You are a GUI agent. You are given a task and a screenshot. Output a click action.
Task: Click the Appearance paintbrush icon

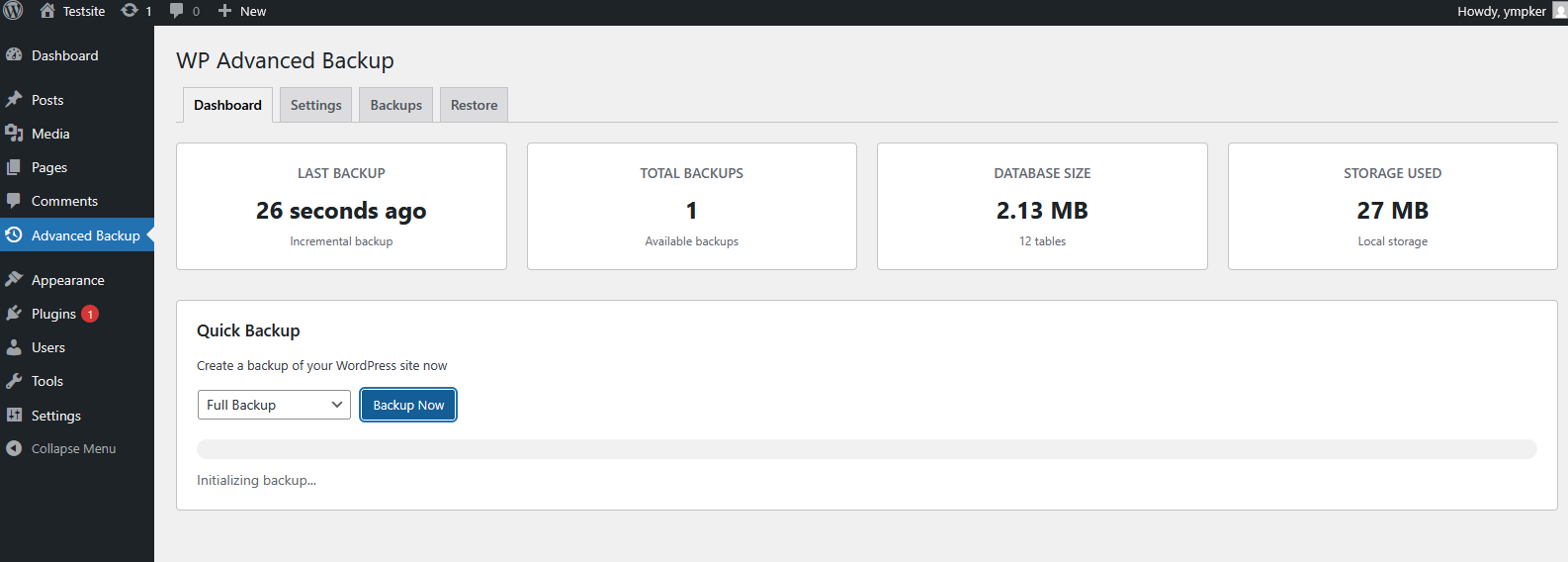click(14, 280)
